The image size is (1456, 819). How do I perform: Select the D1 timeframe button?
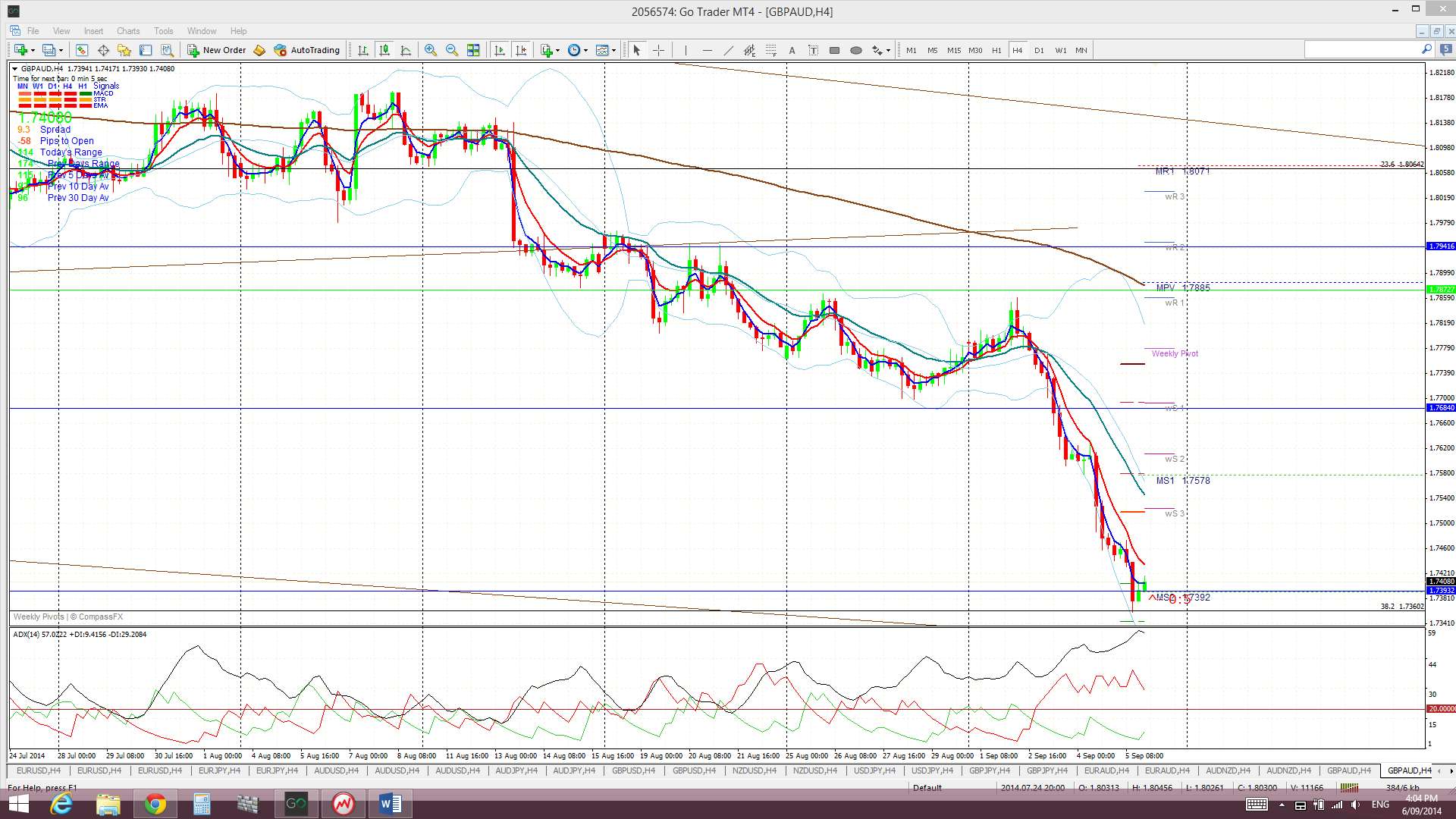[x=1039, y=50]
